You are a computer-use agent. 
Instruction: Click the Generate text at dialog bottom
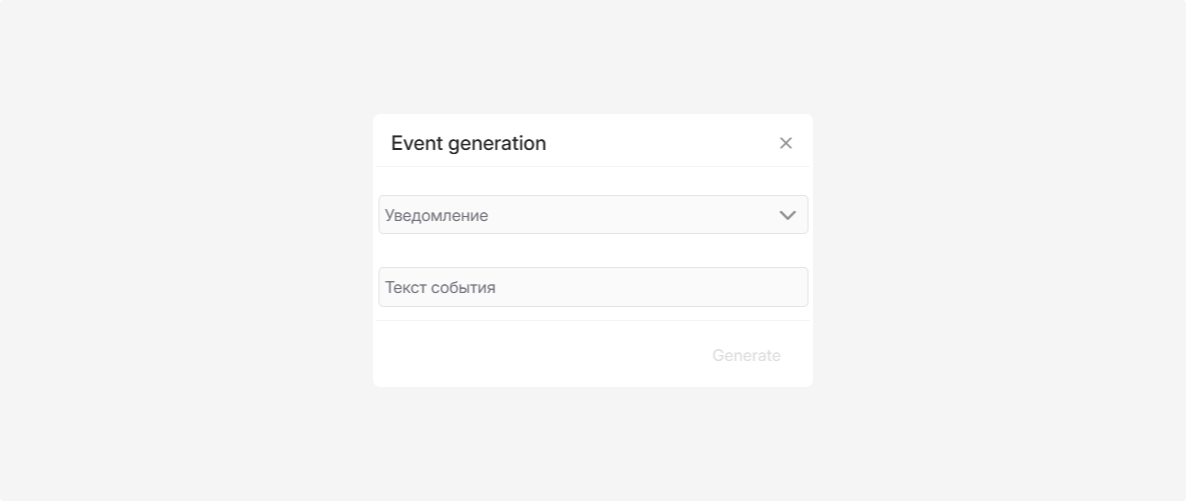(746, 356)
